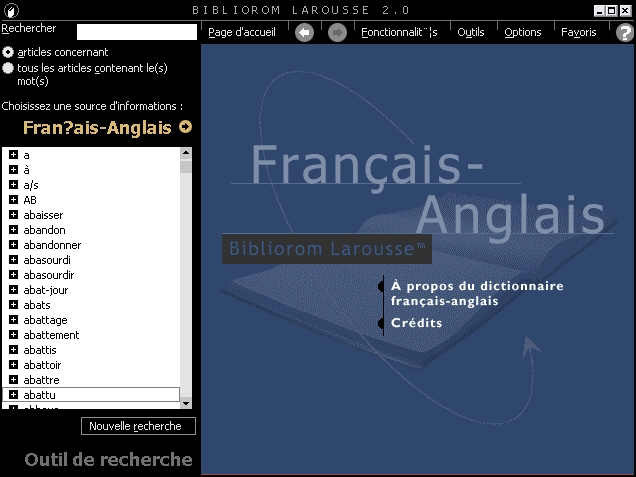Expand the 'a/s' entry
The width and height of the screenshot is (636, 477).
[x=13, y=185]
